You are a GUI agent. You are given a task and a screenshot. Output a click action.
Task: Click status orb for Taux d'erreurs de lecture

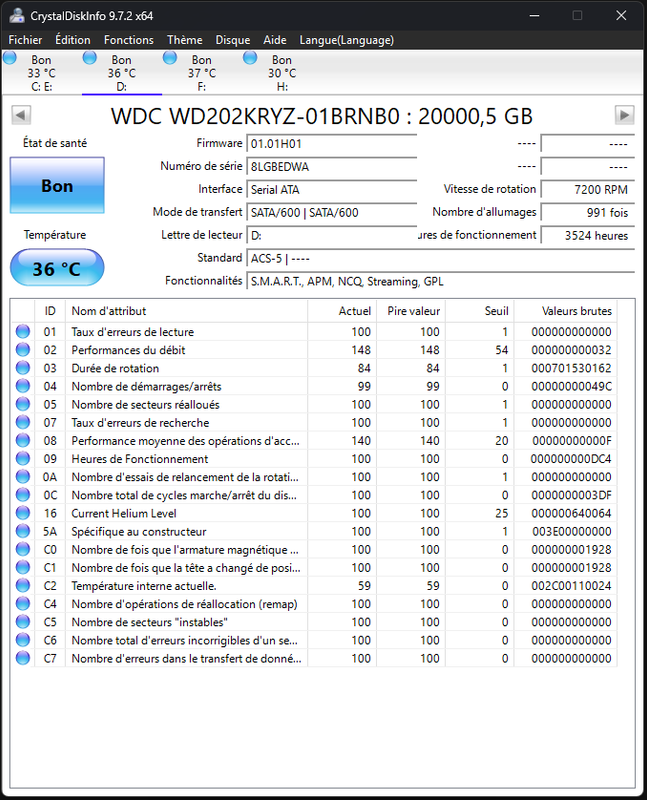click(x=23, y=332)
